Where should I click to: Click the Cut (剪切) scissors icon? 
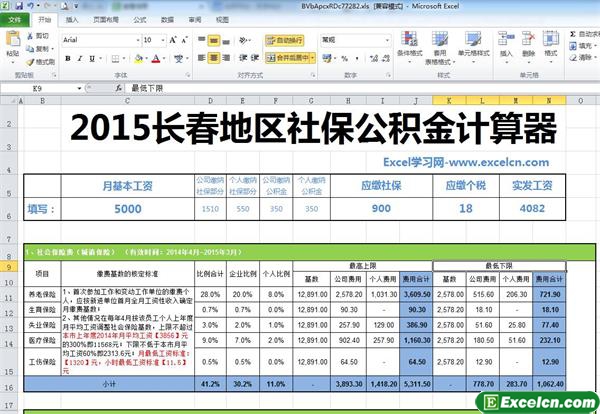(x=30, y=36)
